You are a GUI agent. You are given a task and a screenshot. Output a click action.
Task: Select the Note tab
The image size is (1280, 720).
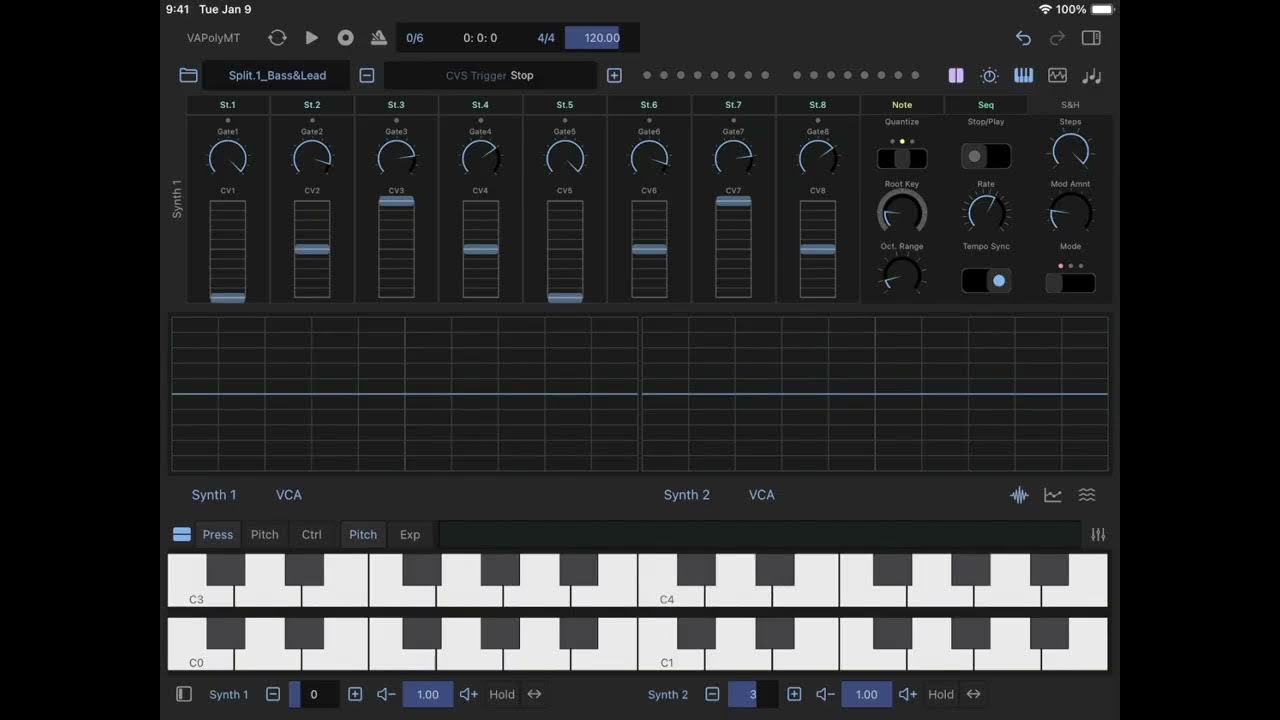[902, 105]
